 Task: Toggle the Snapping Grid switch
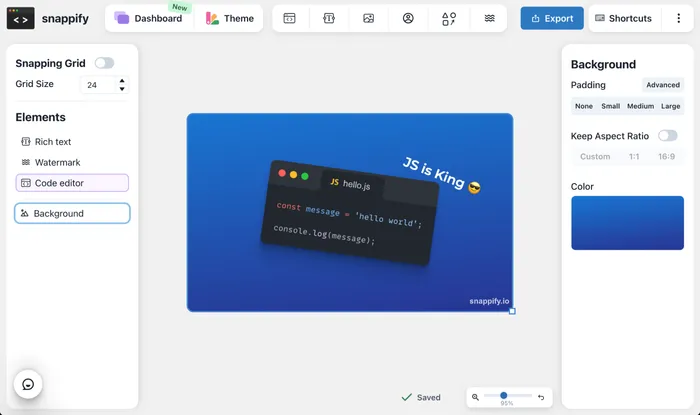pyautogui.click(x=104, y=63)
